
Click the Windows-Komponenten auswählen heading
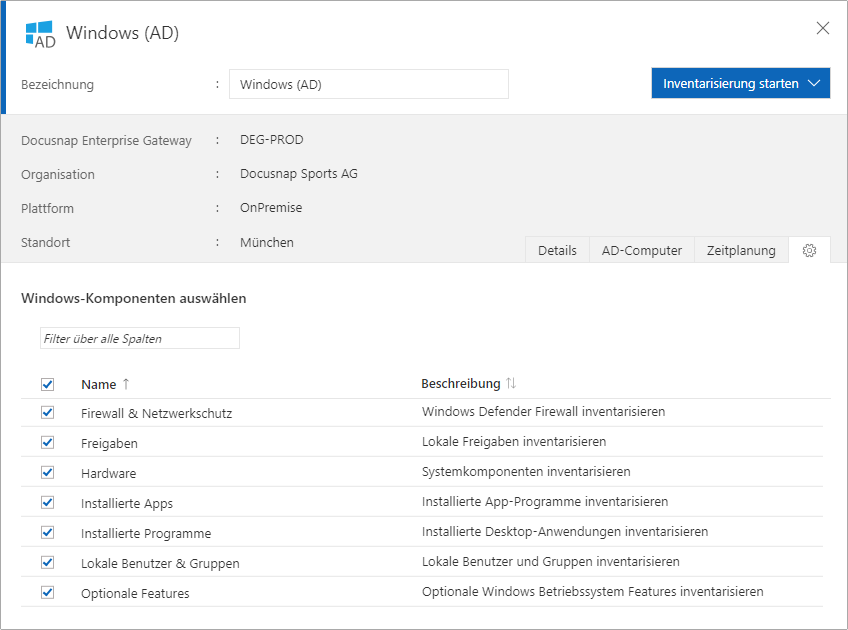coord(134,299)
